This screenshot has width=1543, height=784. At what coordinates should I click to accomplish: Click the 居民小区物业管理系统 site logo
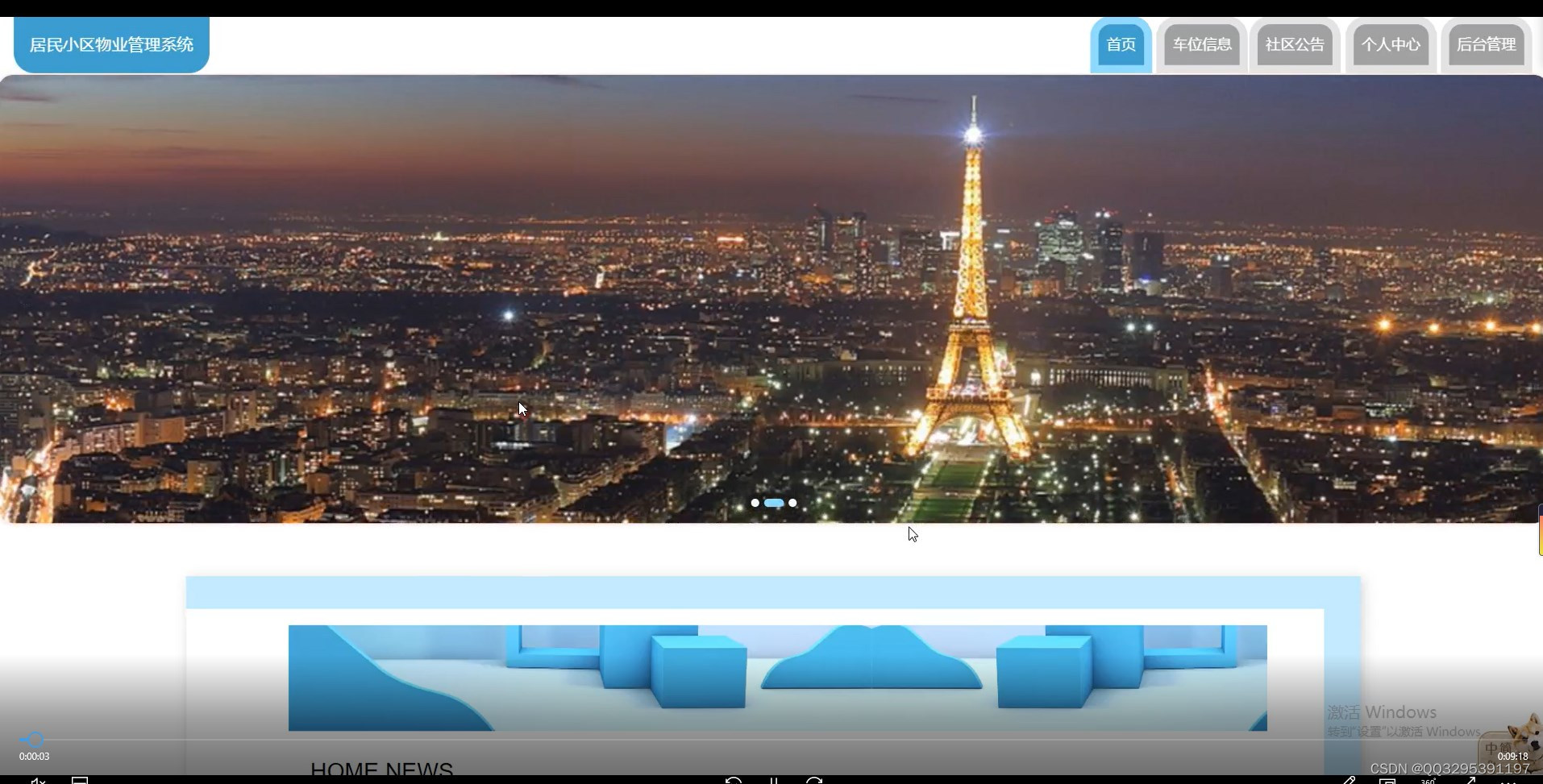111,45
